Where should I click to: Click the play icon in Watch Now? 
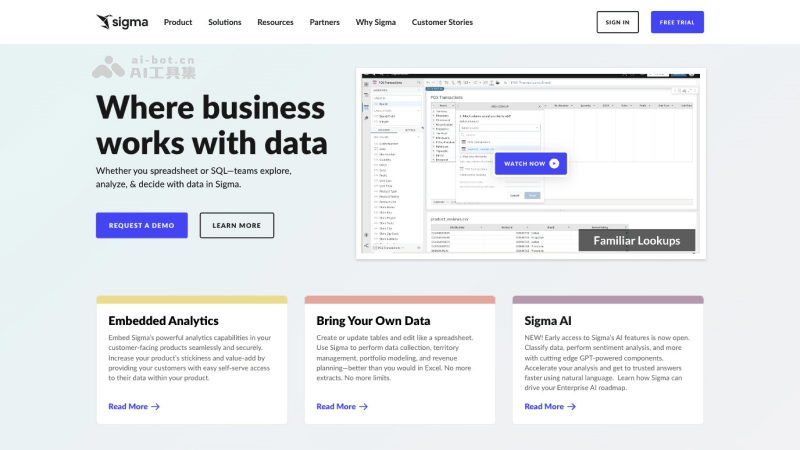pos(554,163)
